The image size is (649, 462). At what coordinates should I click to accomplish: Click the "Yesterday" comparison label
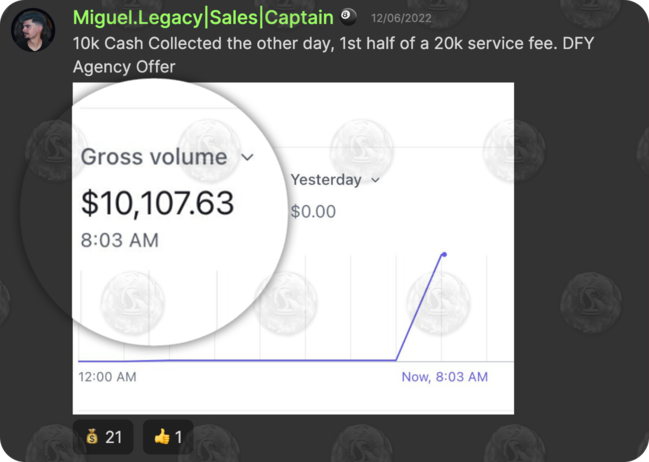point(326,180)
